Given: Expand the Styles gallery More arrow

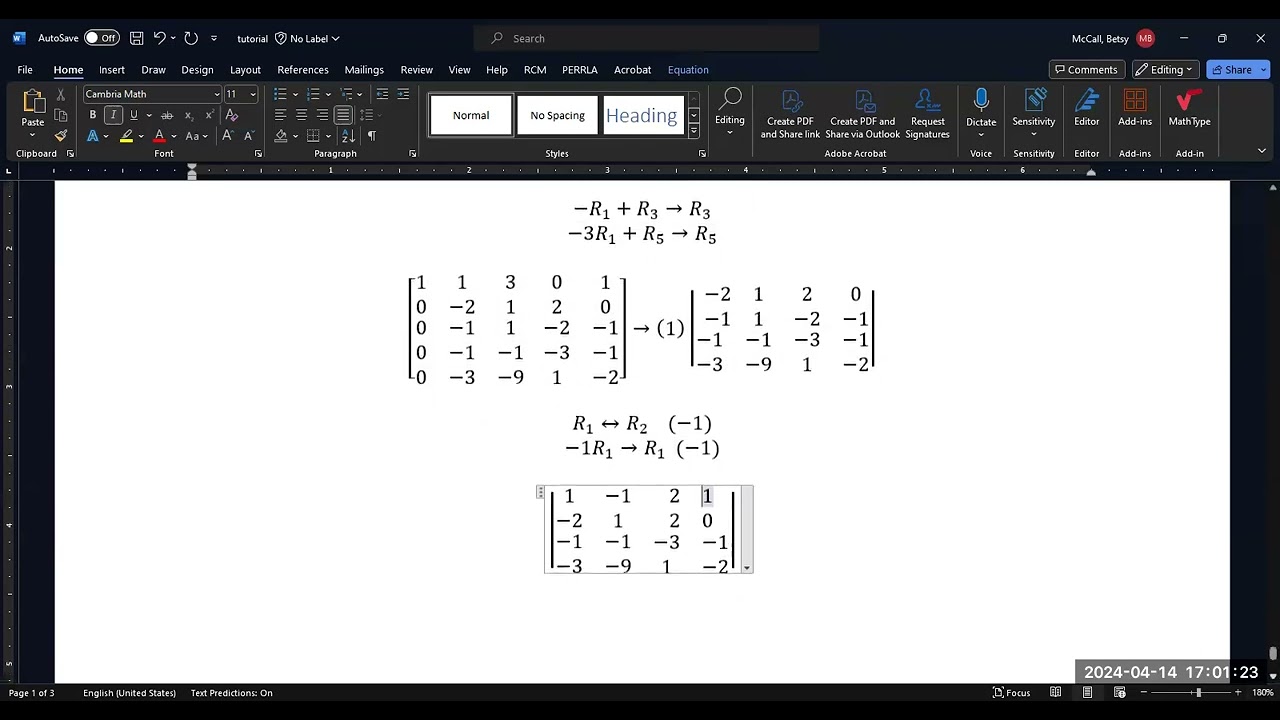Looking at the screenshot, I should click(693, 130).
